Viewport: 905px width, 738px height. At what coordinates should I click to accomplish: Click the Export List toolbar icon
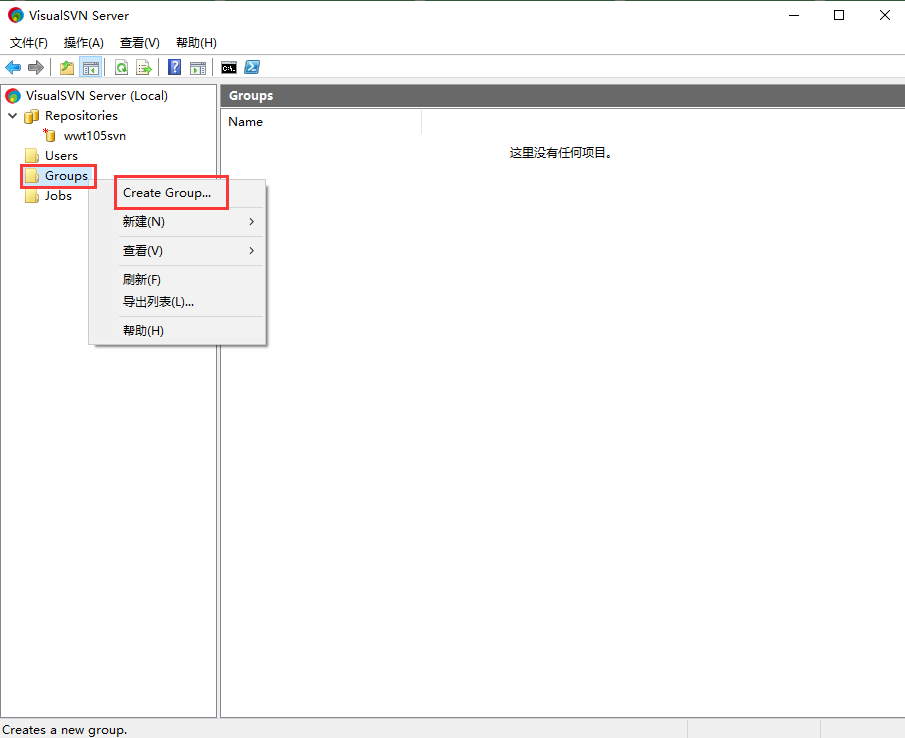pyautogui.click(x=144, y=68)
